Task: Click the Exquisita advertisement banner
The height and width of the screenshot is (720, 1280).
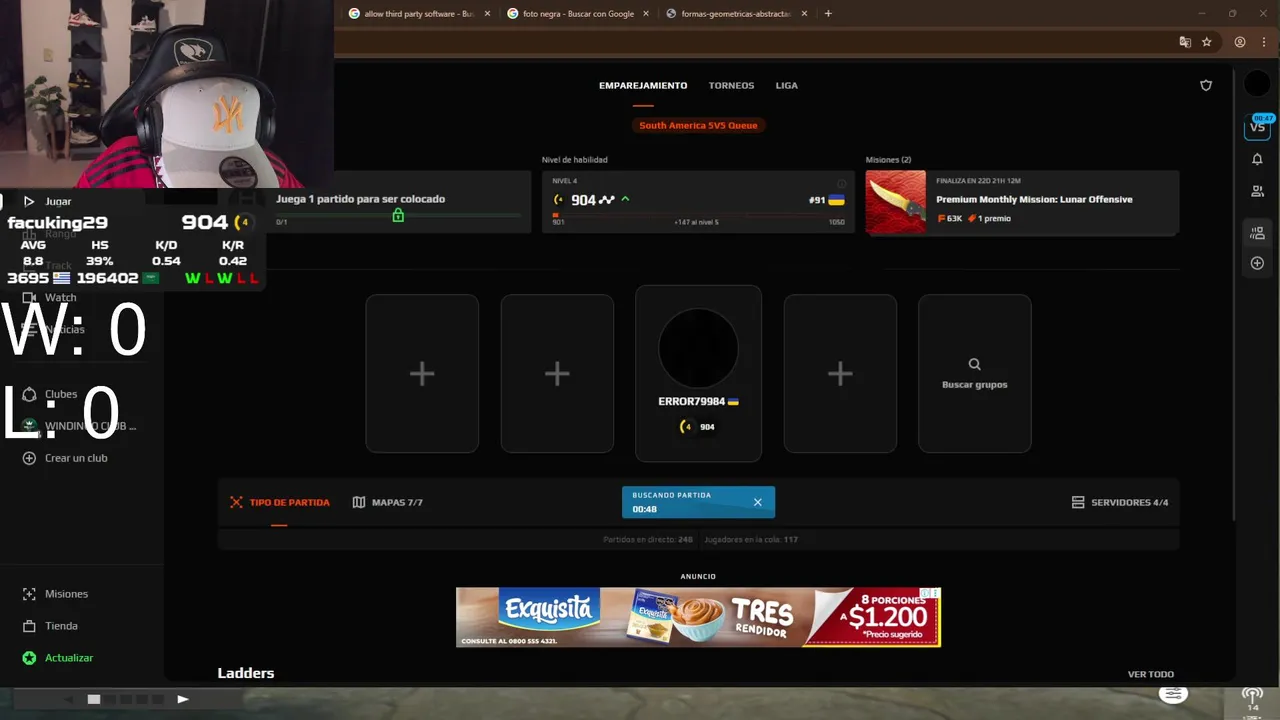Action: 698,617
